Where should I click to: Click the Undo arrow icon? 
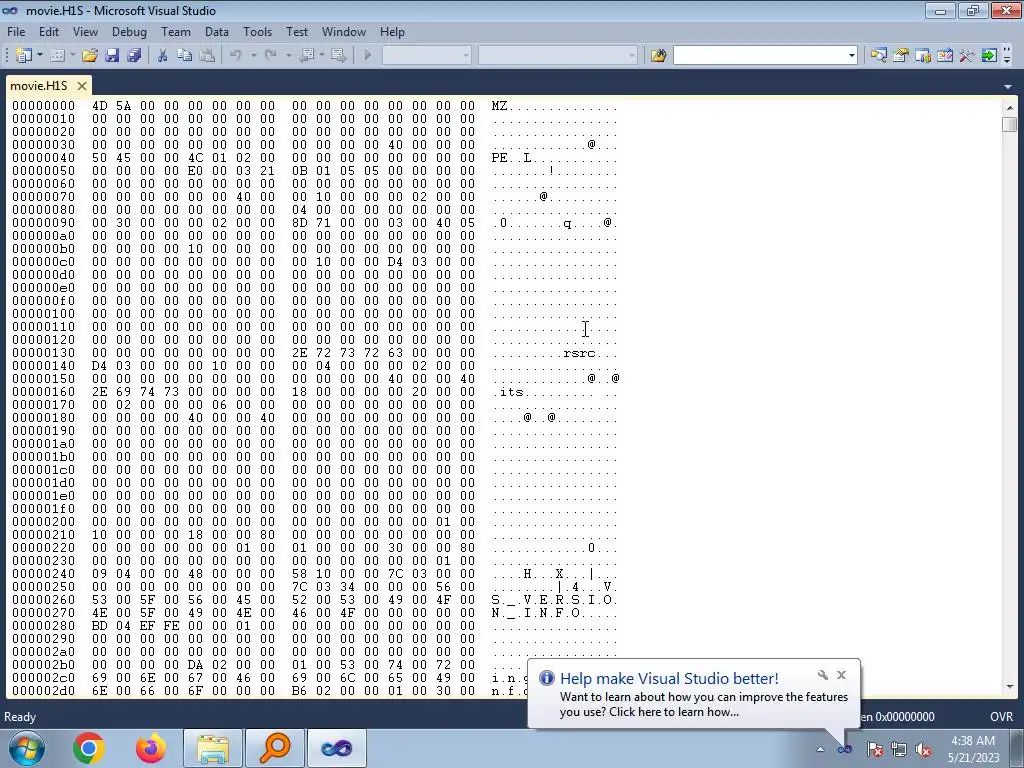(x=236, y=56)
